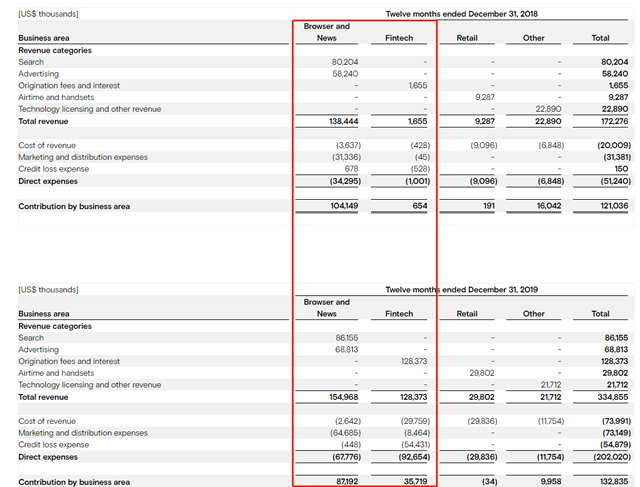Image resolution: width=640 pixels, height=487 pixels.
Task: Click 2018 Retail contribution value 191
Action: click(487, 206)
